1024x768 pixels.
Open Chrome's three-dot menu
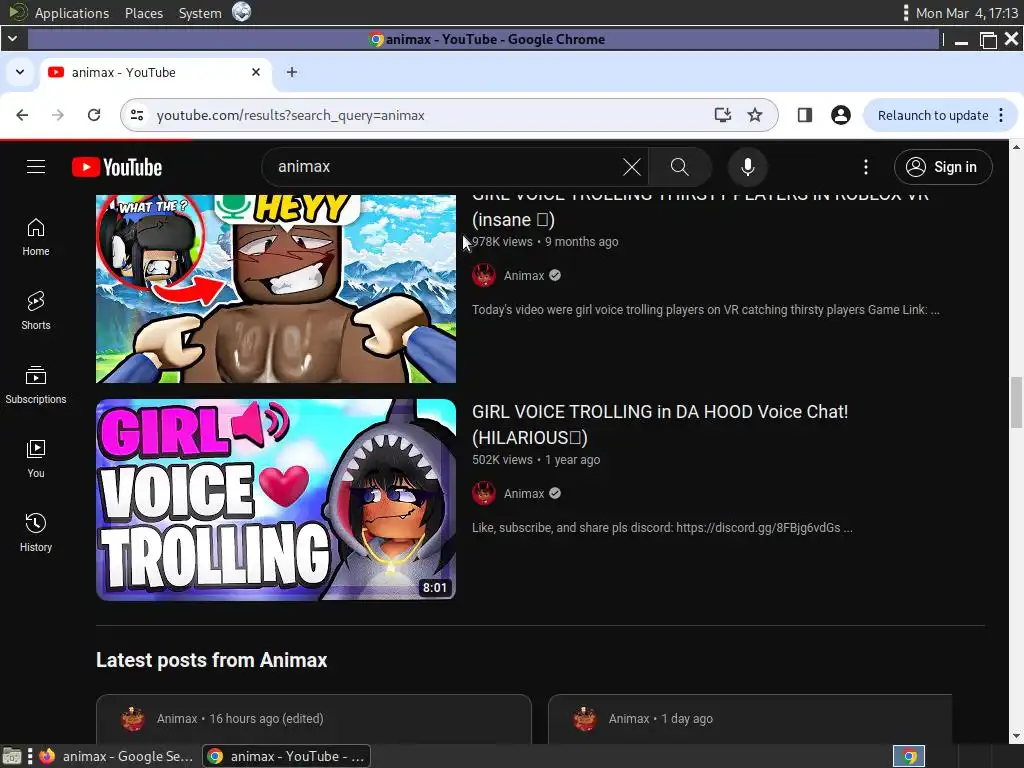click(x=1001, y=115)
